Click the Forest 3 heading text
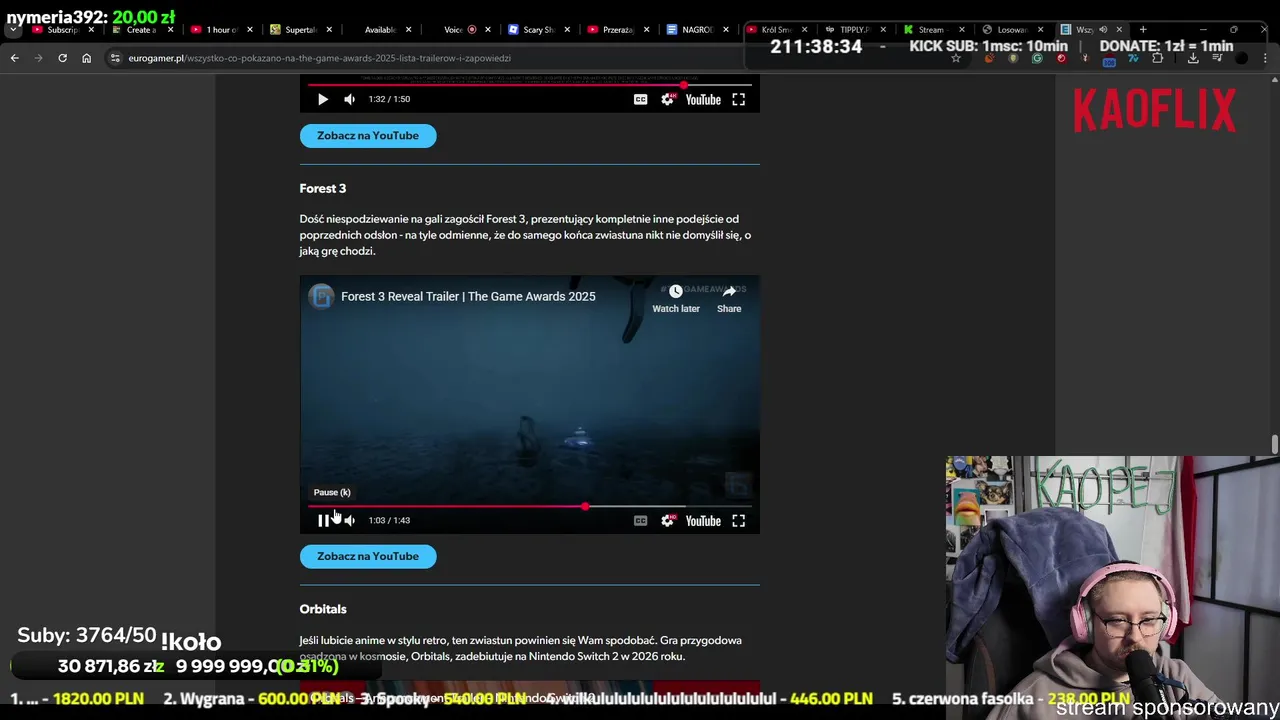The image size is (1280, 720). pos(323,188)
